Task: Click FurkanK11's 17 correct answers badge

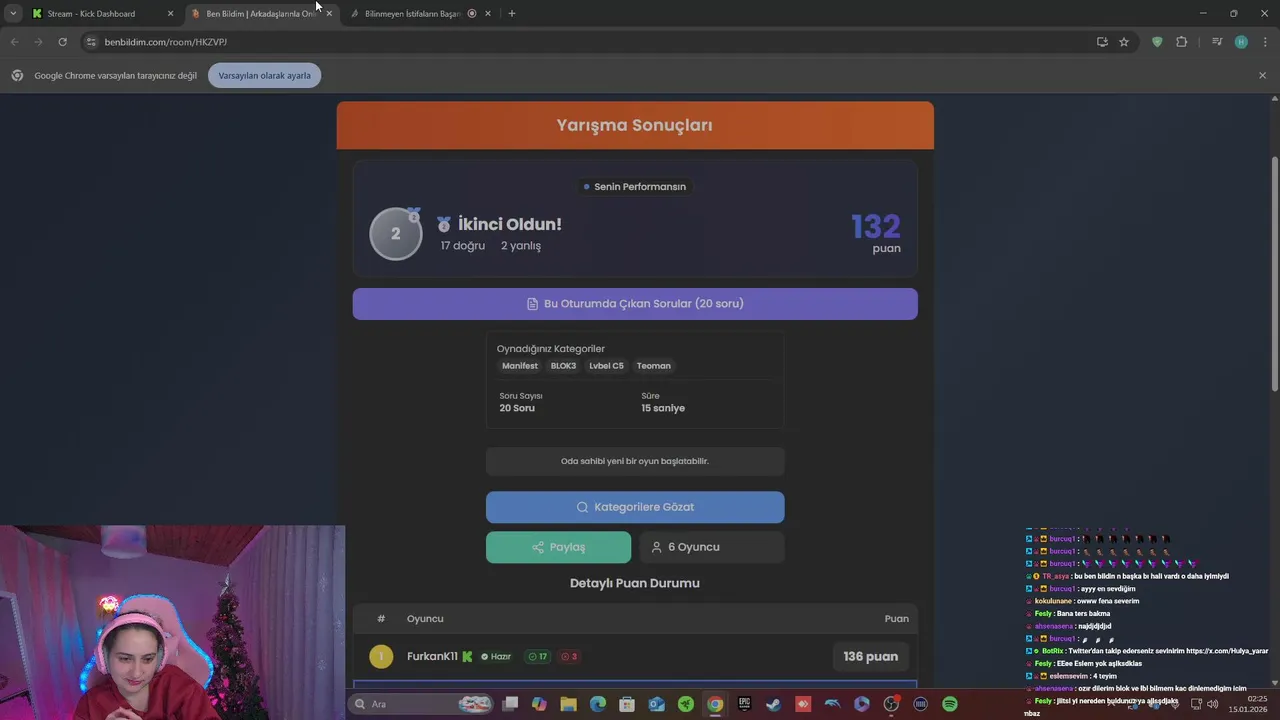Action: pyautogui.click(x=538, y=657)
